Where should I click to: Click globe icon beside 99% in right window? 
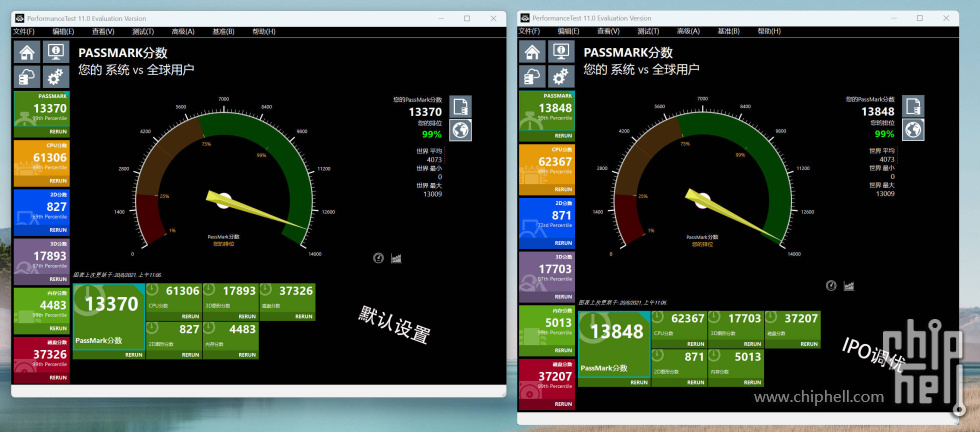pyautogui.click(x=913, y=130)
